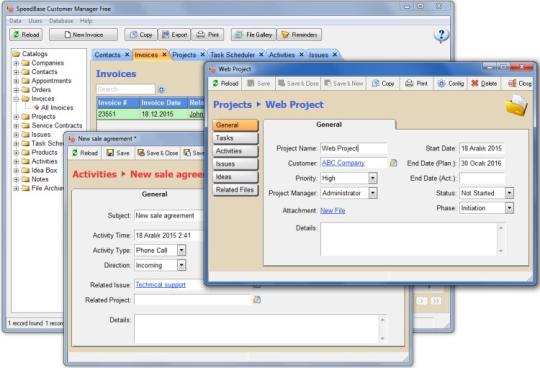Click Reload in the Web Project window
This screenshot has height=368, width=540.
tap(226, 83)
